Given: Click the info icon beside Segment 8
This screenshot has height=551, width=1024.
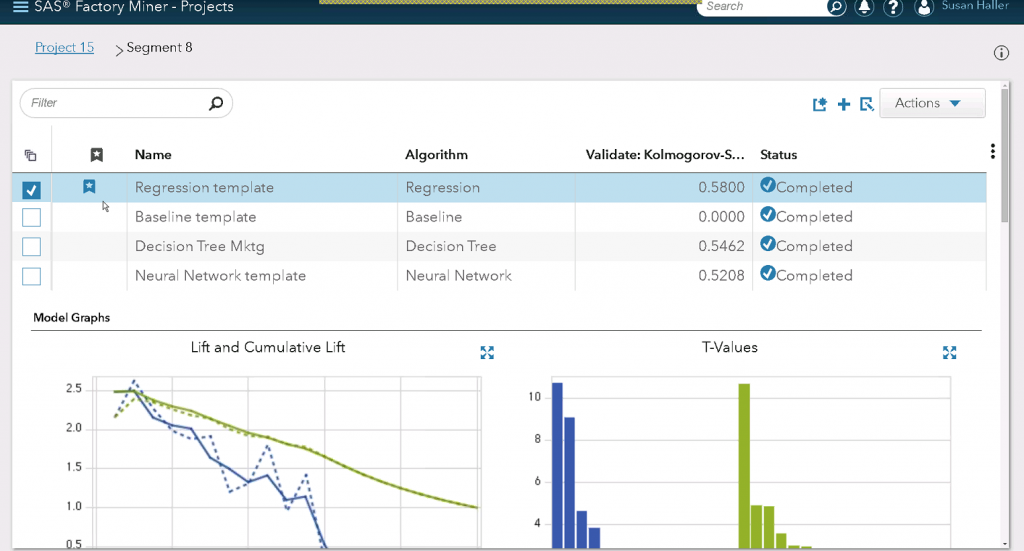Looking at the screenshot, I should click(x=1001, y=53).
